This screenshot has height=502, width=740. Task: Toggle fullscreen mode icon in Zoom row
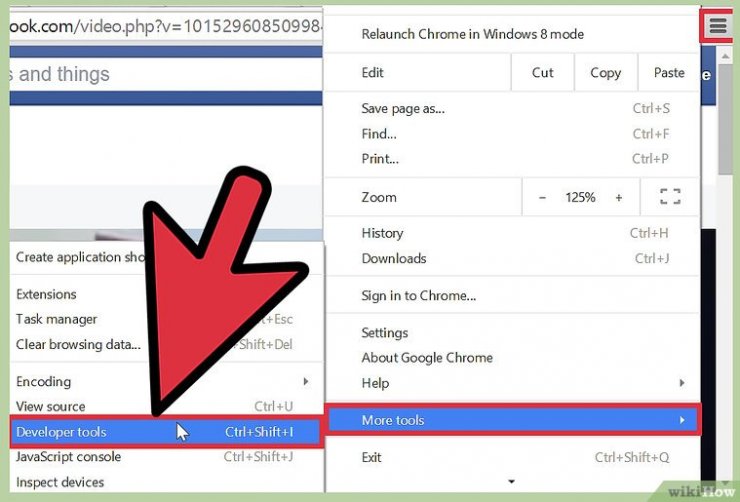pyautogui.click(x=670, y=197)
